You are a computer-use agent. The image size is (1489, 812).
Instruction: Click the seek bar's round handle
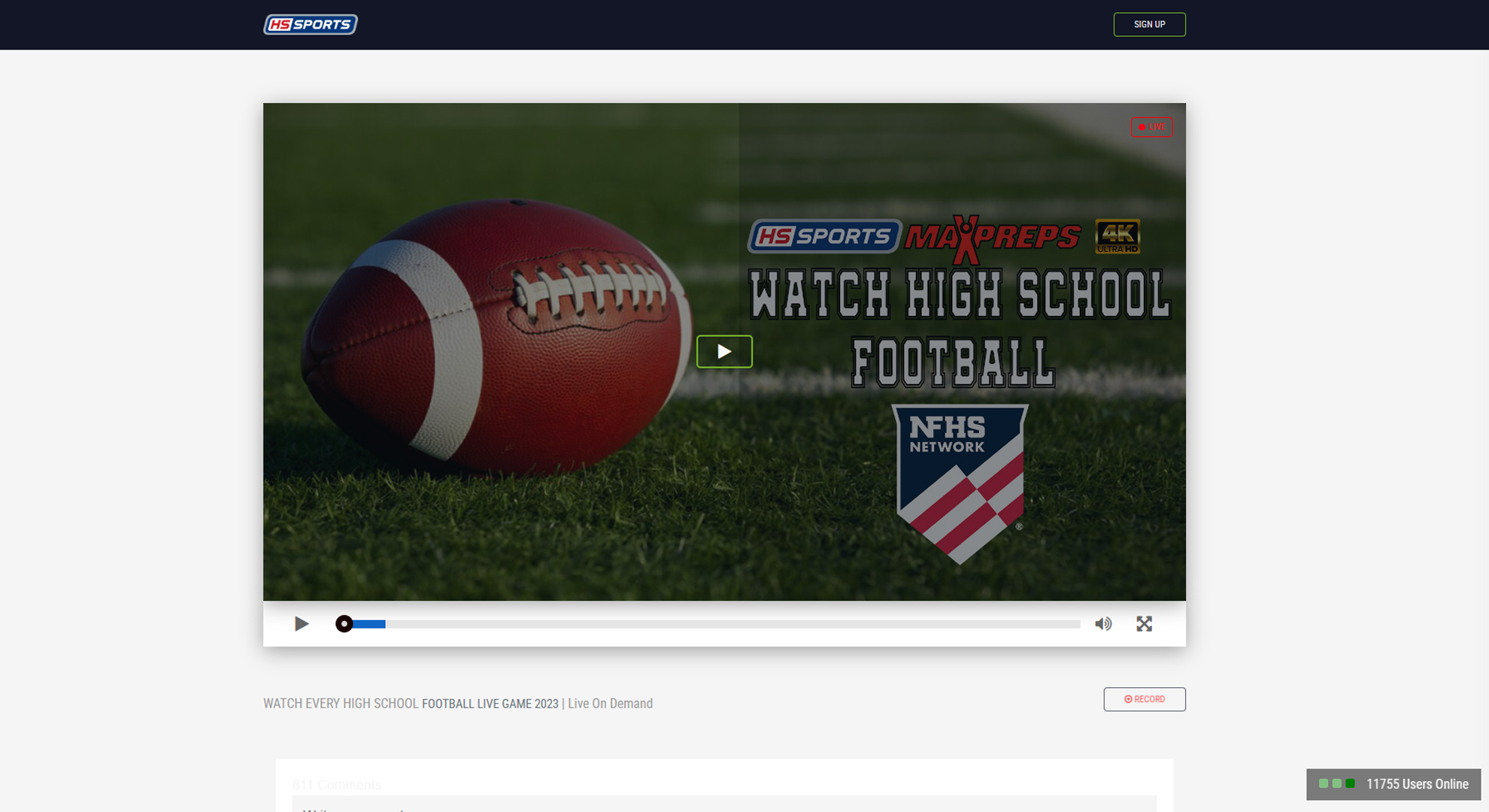[x=344, y=624]
